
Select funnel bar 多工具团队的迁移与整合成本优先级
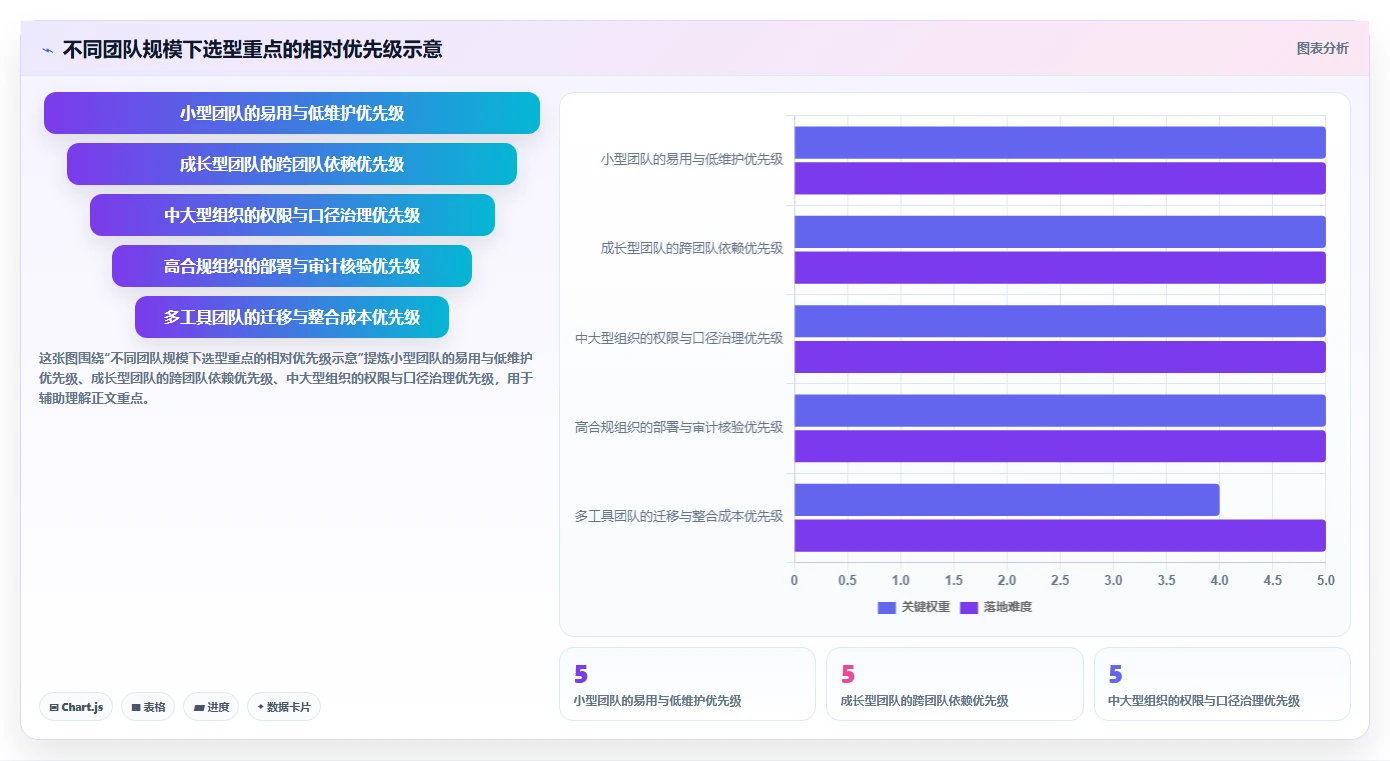292,317
